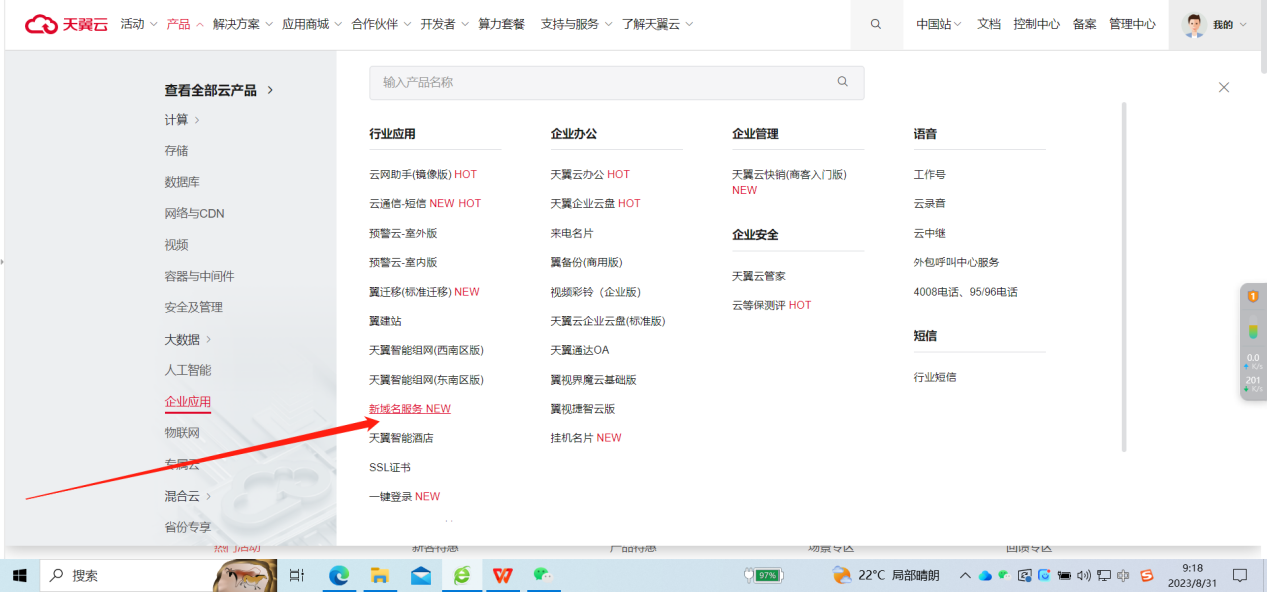Open the 新域名服务 NEW link
Viewport: 1267px width, 592px height.
(409, 408)
